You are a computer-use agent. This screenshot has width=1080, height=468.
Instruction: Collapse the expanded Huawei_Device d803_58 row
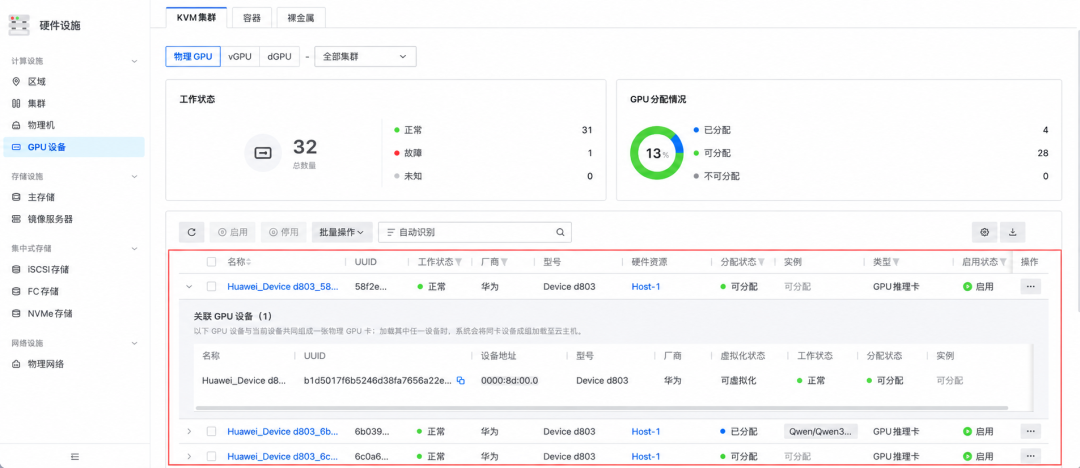click(189, 287)
